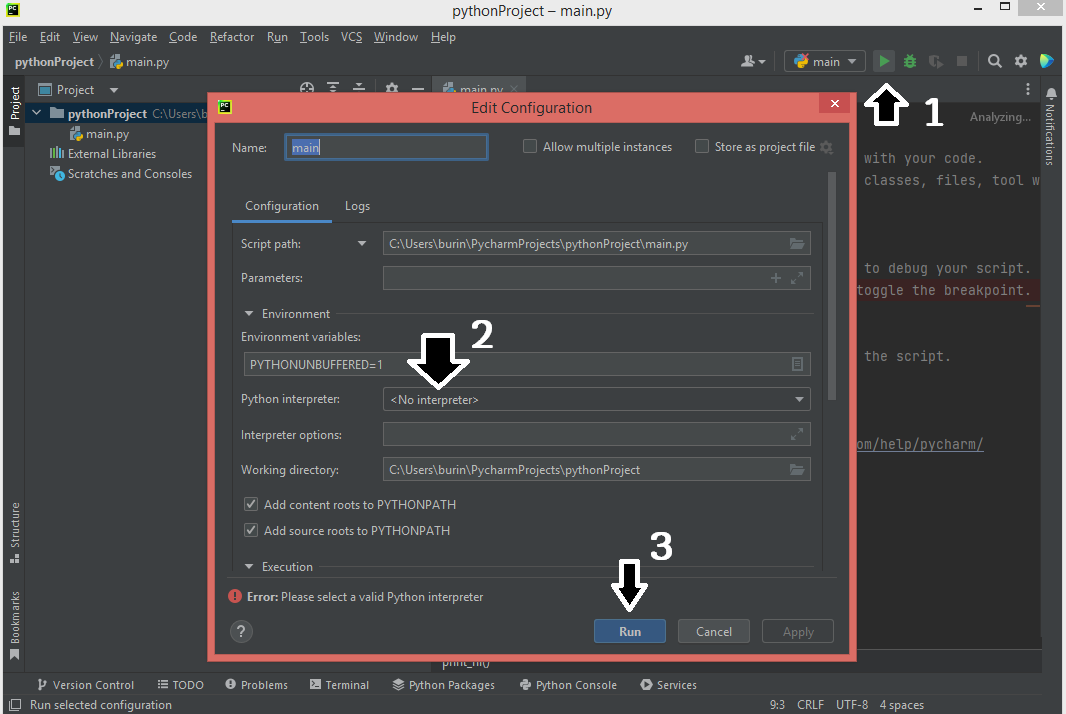
Task: Open Notifications bell in right sidebar
Action: [x=1051, y=93]
